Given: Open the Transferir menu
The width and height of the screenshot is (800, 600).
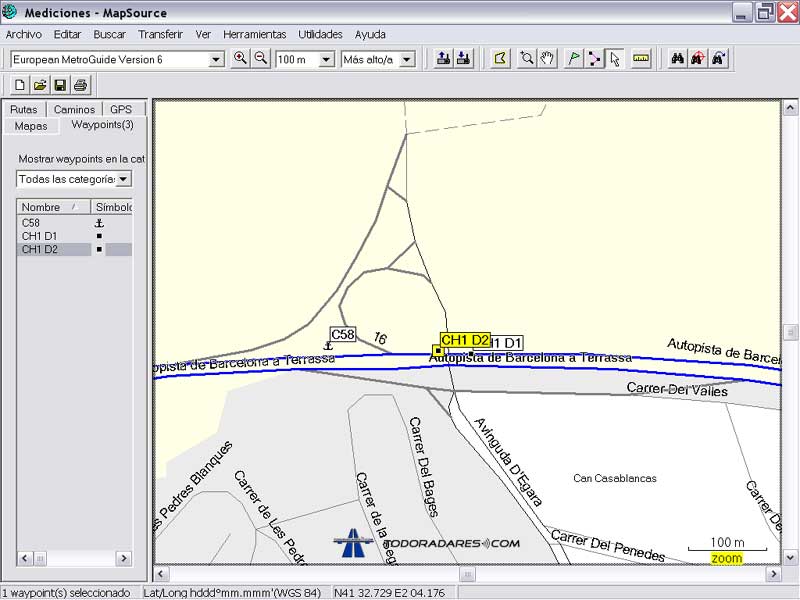Looking at the screenshot, I should (x=160, y=34).
